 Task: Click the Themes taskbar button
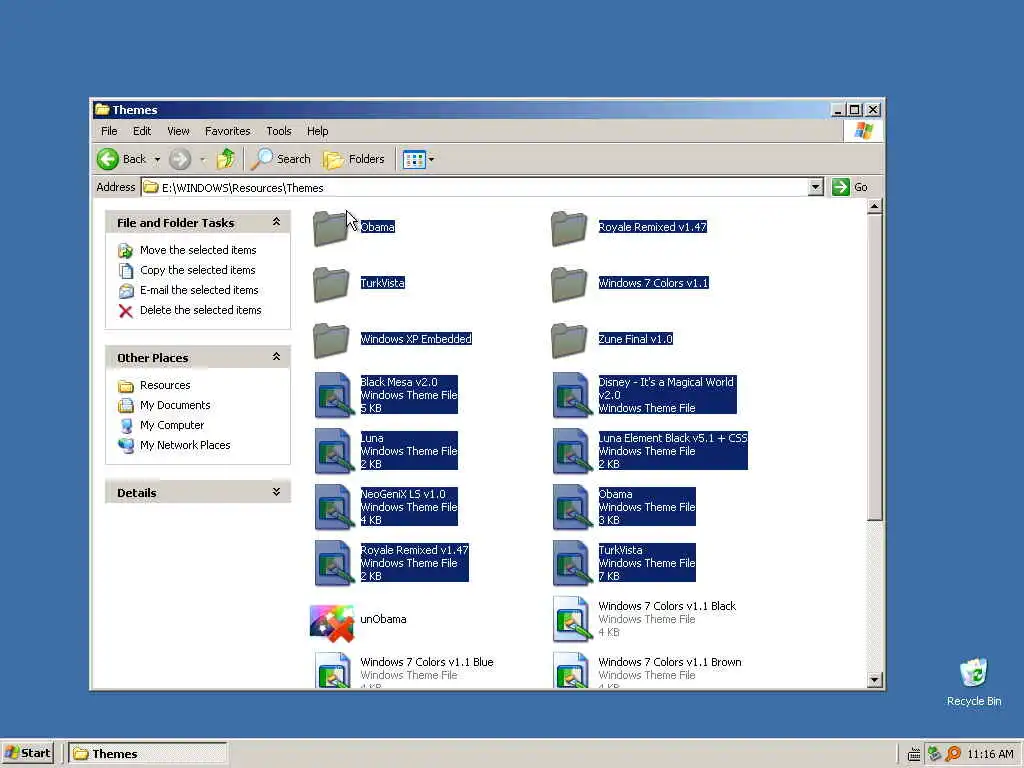coord(148,754)
